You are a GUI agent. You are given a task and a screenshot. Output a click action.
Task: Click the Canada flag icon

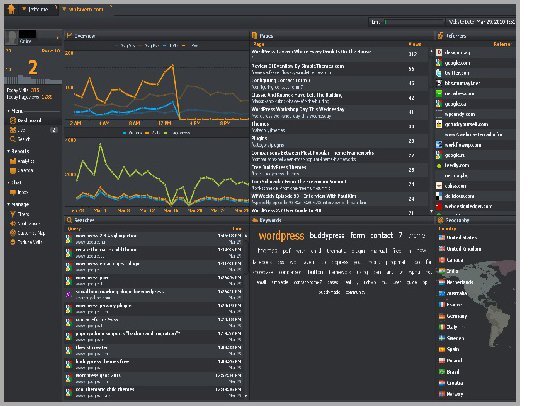coord(442,260)
